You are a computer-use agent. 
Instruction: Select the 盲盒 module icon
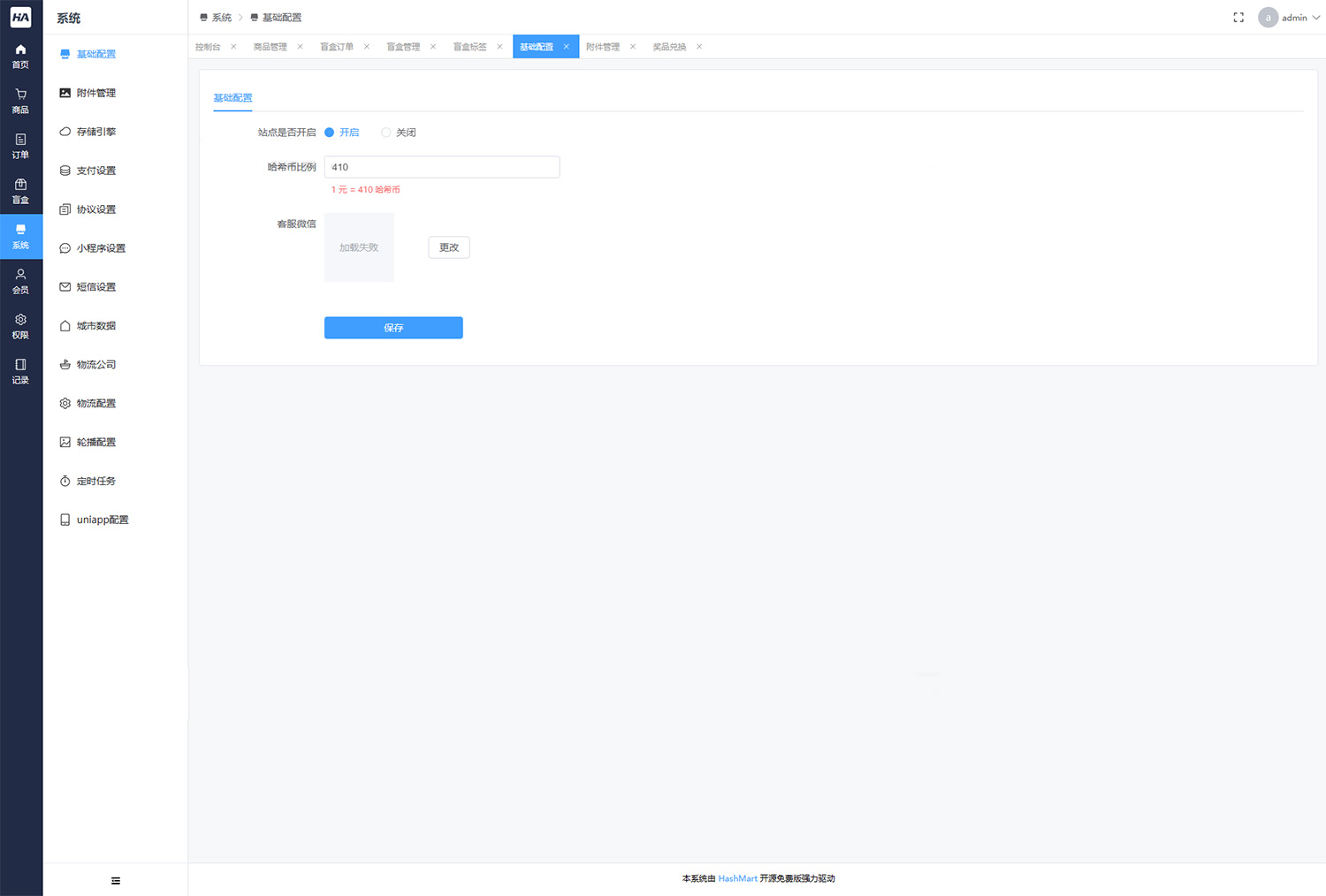click(20, 191)
